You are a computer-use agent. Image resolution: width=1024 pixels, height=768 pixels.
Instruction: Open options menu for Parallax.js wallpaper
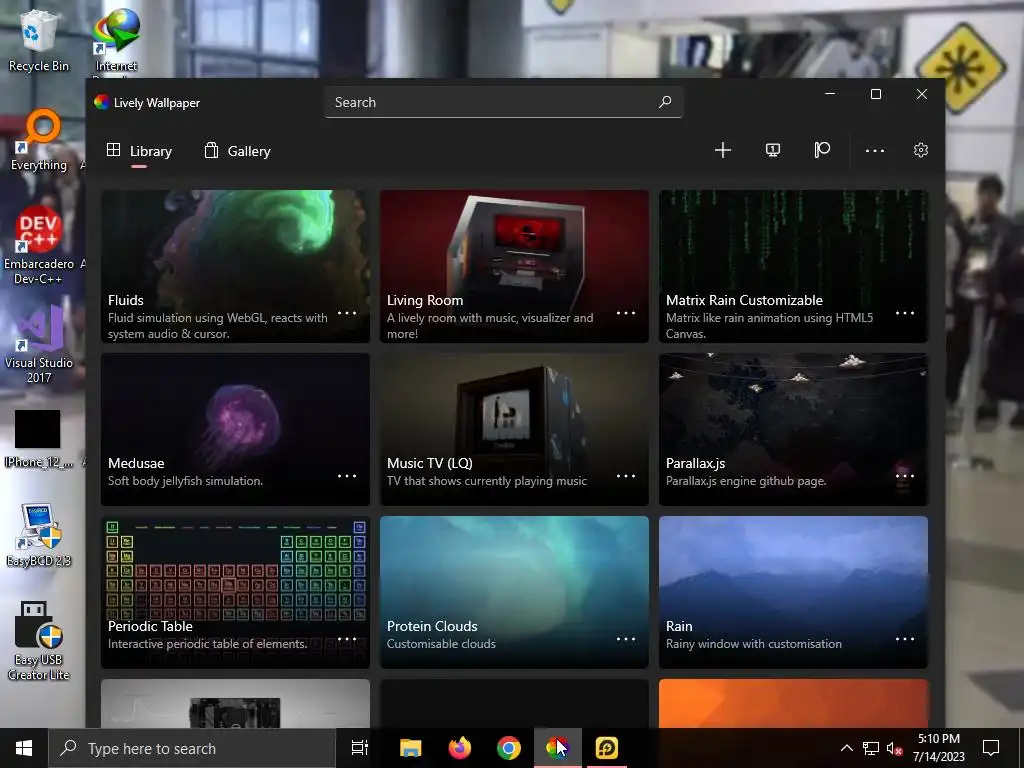click(904, 475)
